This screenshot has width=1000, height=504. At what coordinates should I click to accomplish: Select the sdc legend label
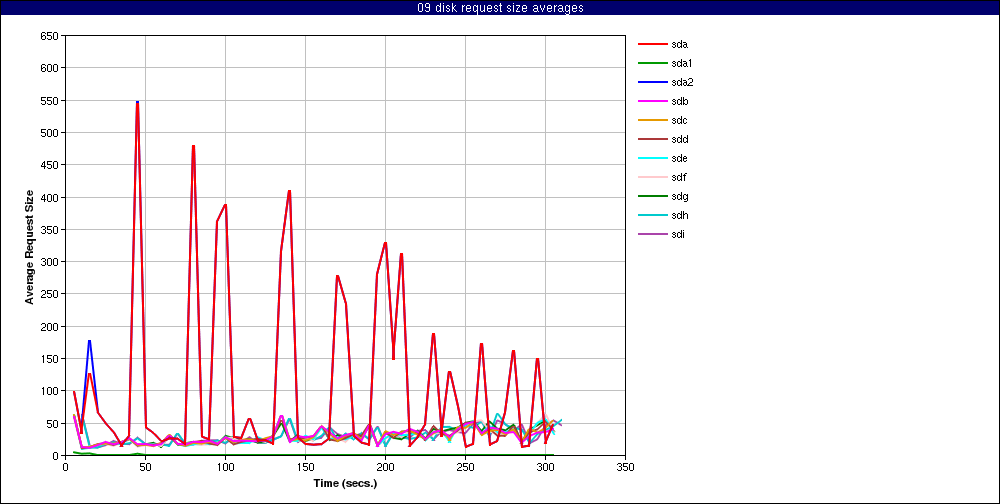point(679,121)
